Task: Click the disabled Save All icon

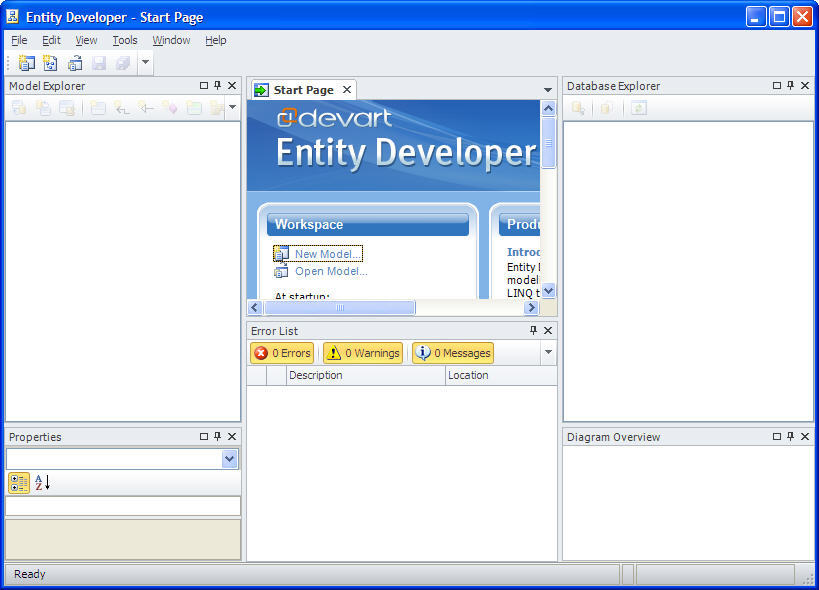Action: pos(123,63)
